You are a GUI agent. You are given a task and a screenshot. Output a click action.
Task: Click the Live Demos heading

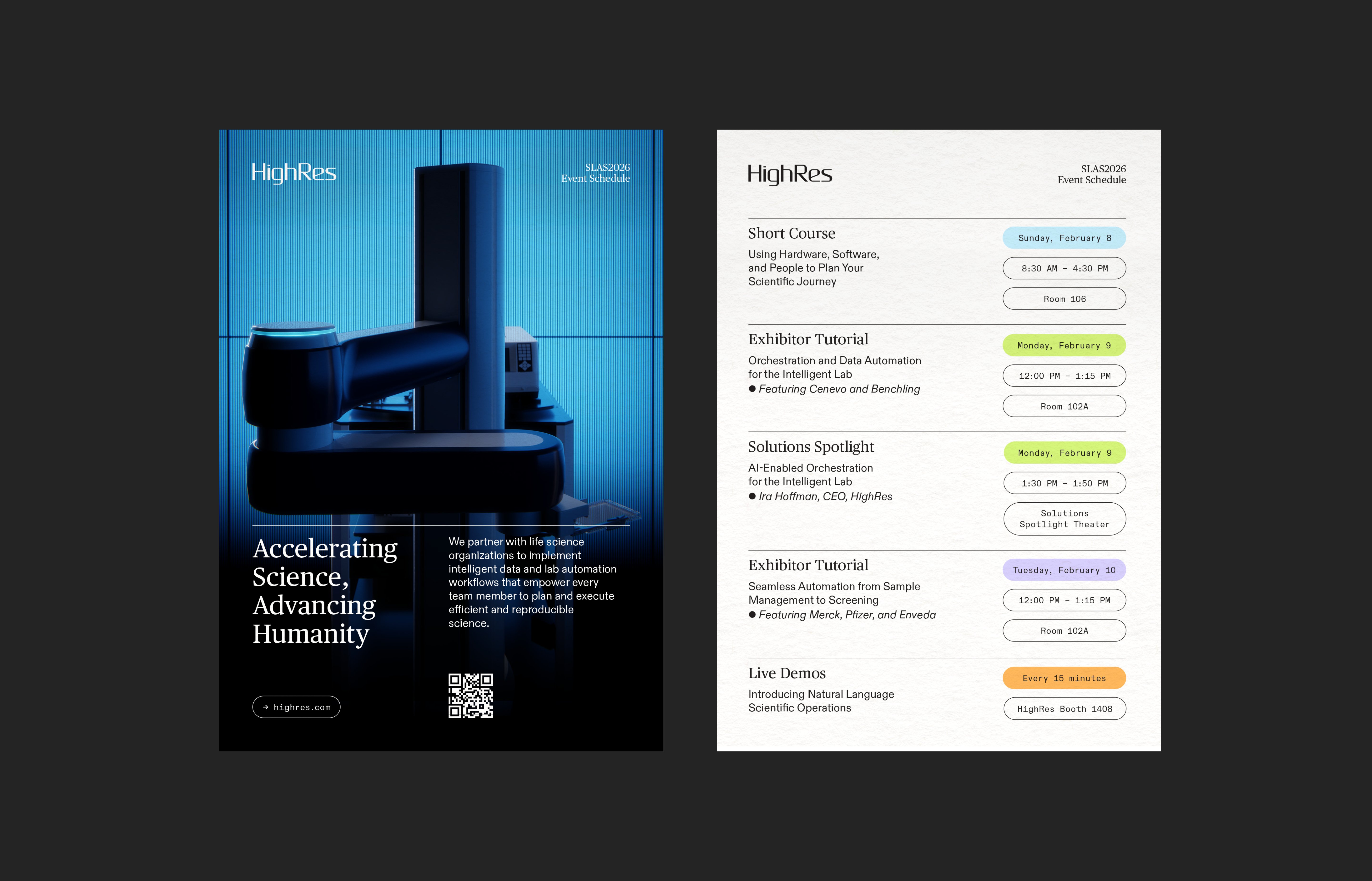point(787,673)
